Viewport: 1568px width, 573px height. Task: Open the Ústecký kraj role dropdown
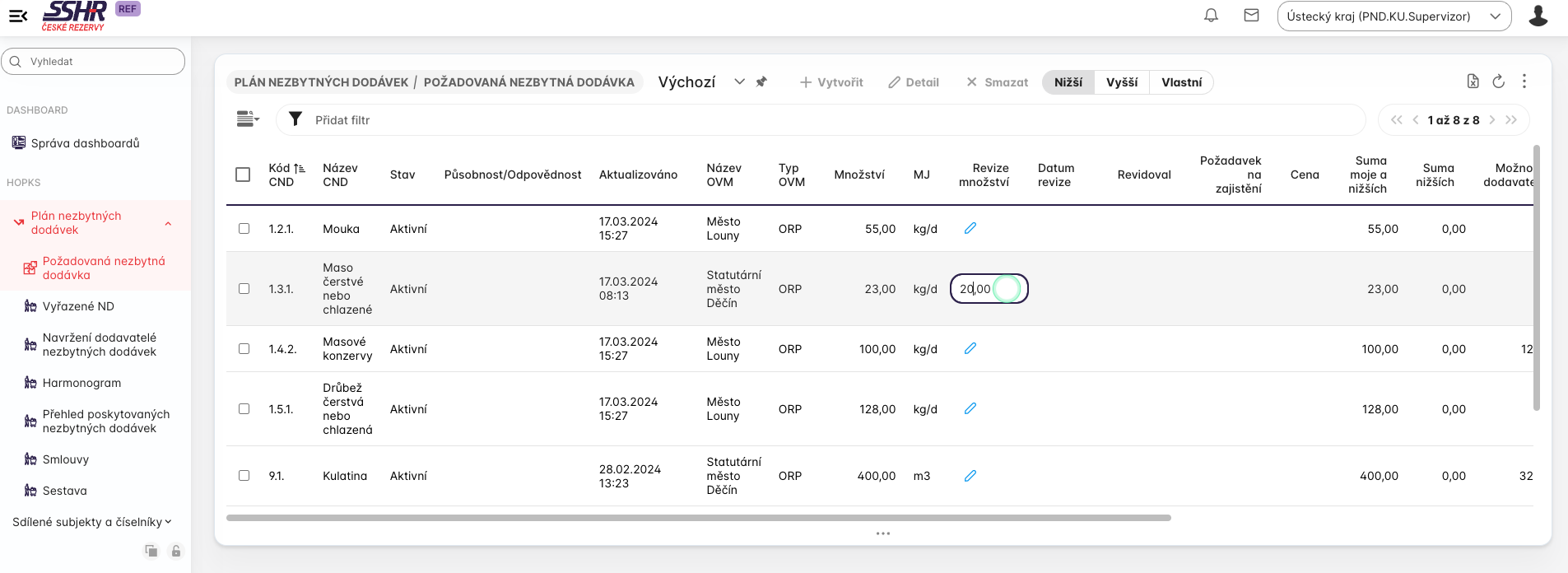(1394, 16)
